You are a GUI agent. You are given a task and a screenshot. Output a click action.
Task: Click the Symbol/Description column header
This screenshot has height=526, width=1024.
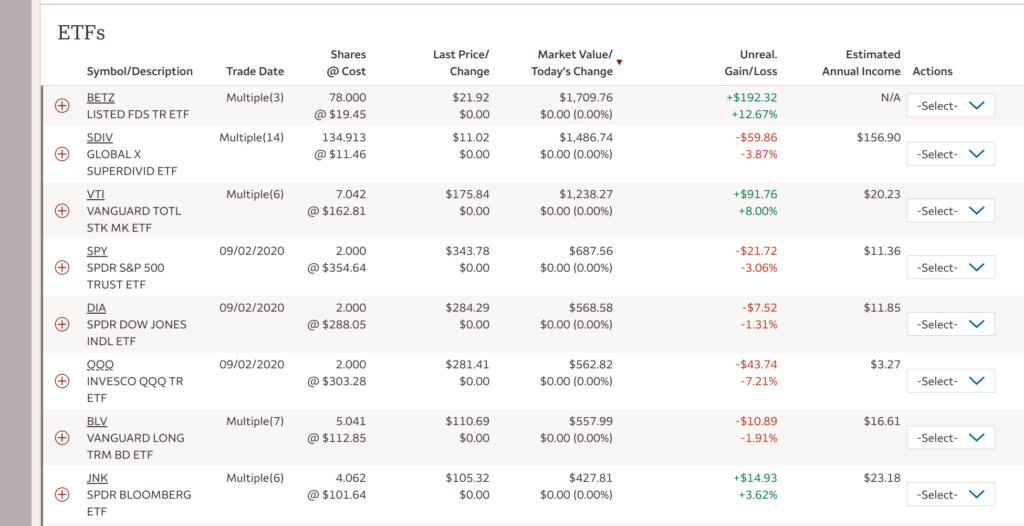(139, 72)
